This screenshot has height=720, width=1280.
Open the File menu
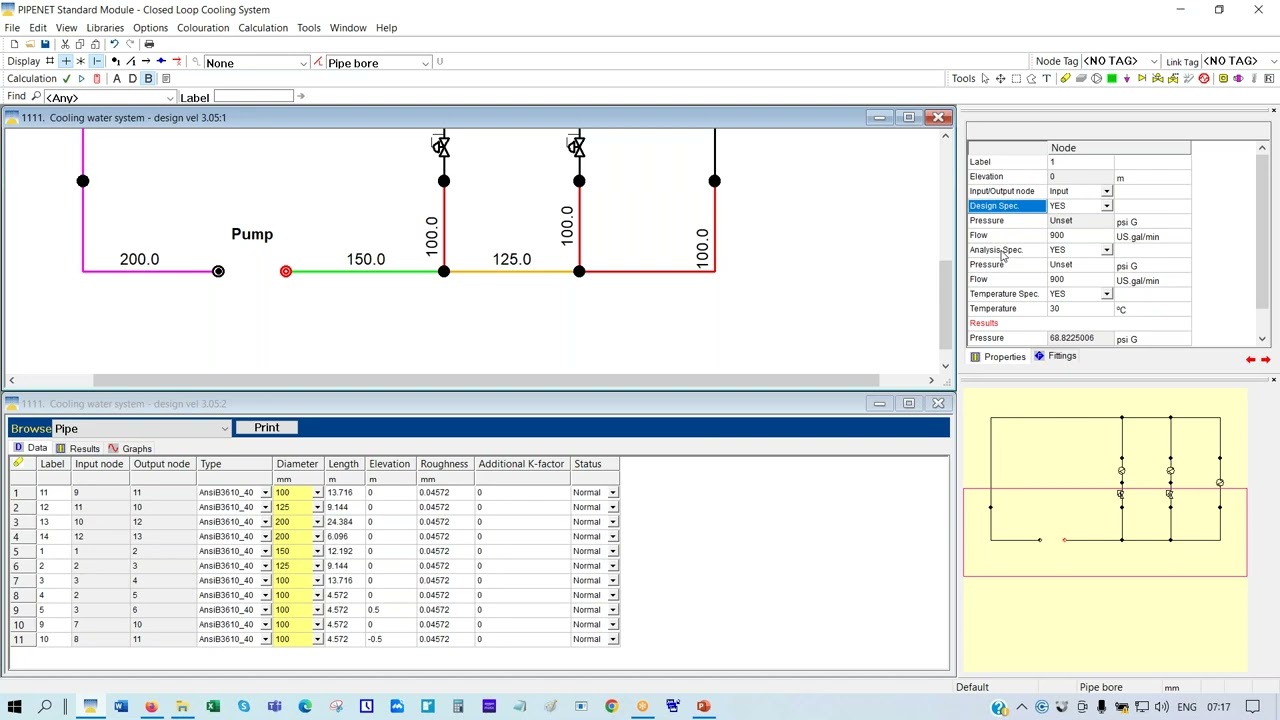tap(12, 27)
